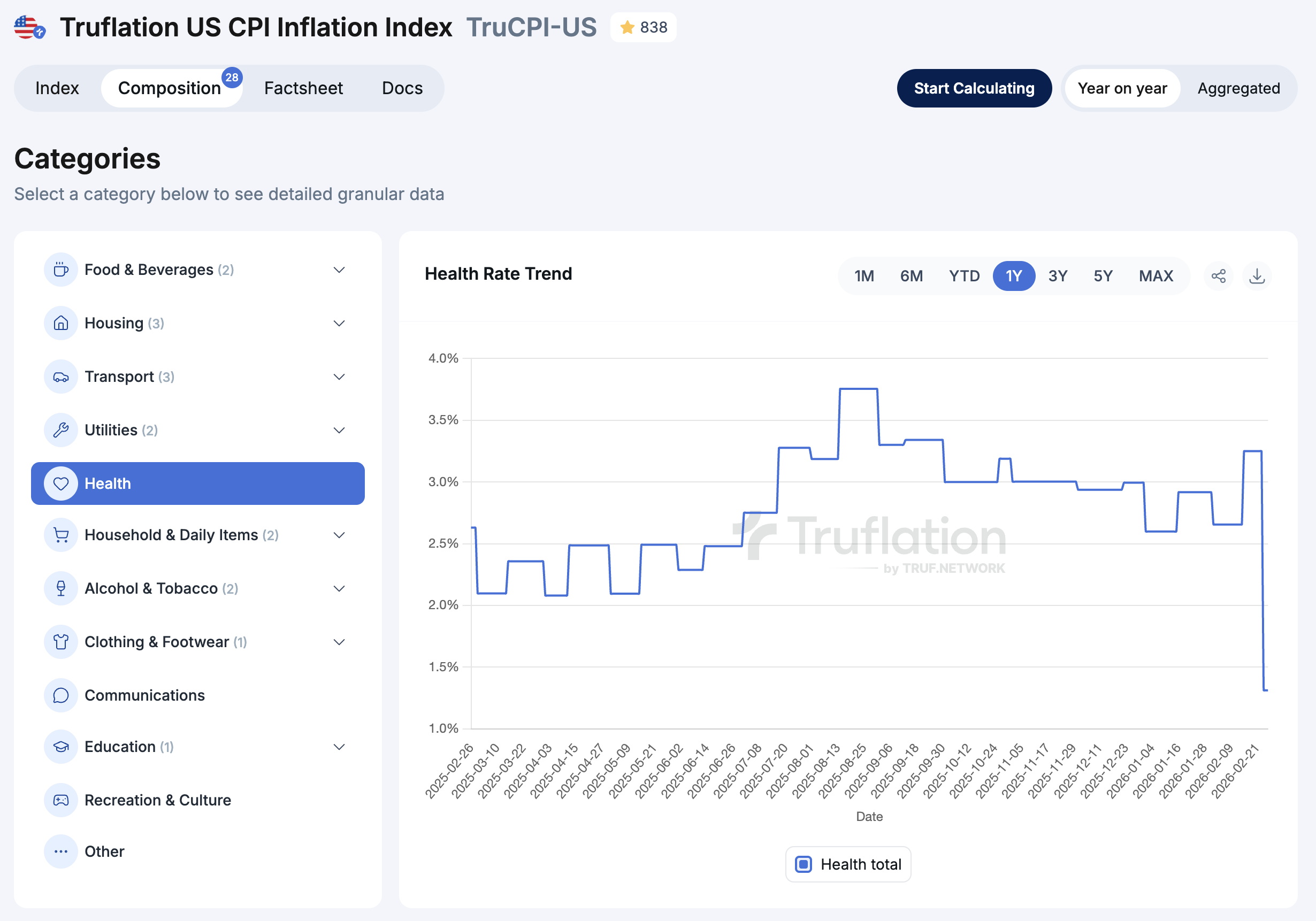Expand Housing category chevron
1316x921 pixels.
coord(339,323)
